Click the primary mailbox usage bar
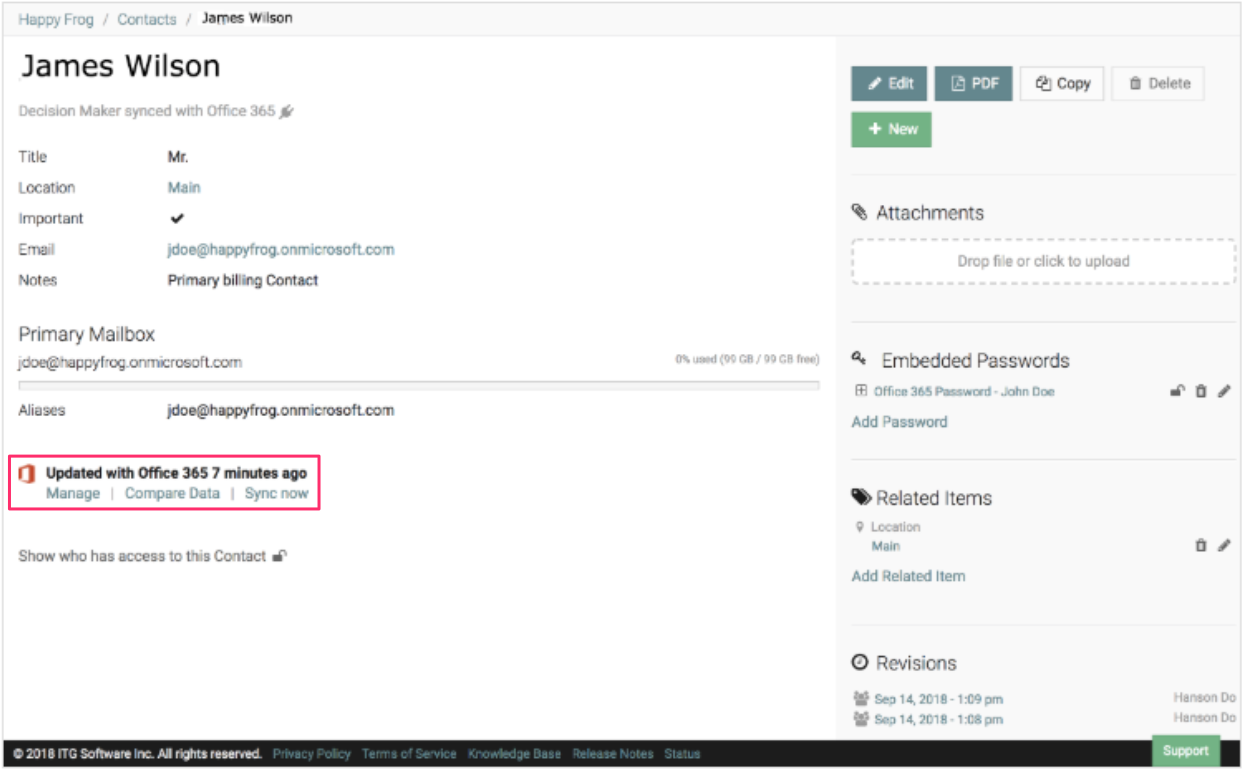 click(418, 385)
